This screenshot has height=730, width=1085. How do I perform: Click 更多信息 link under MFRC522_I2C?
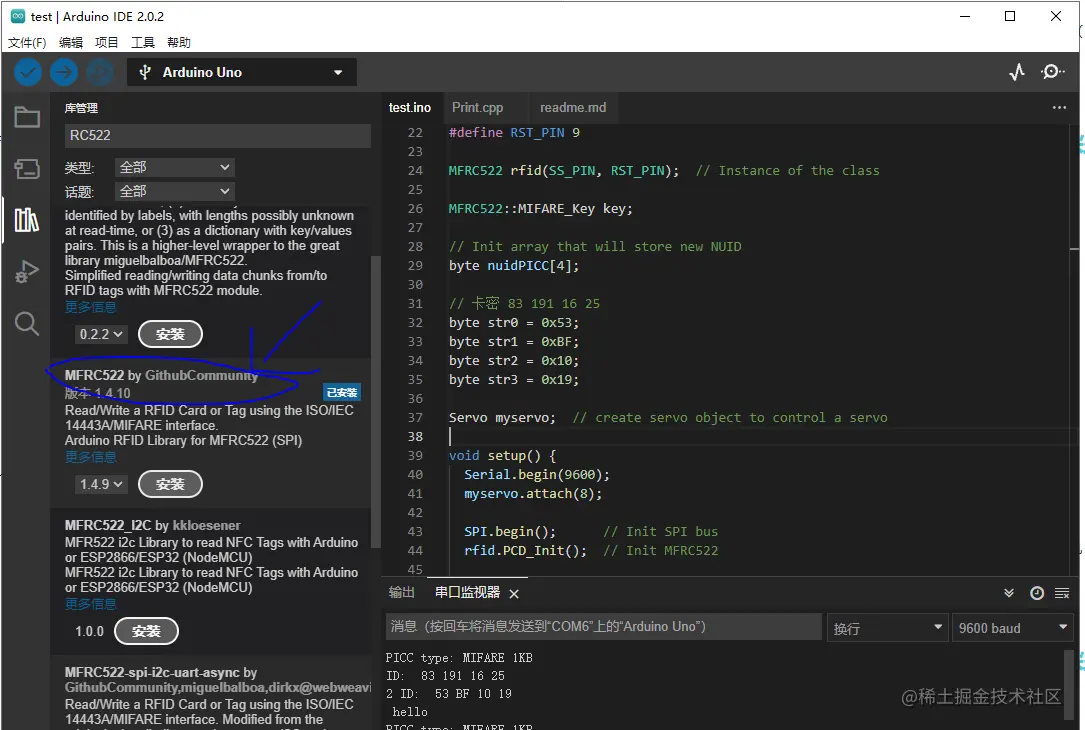tap(91, 604)
